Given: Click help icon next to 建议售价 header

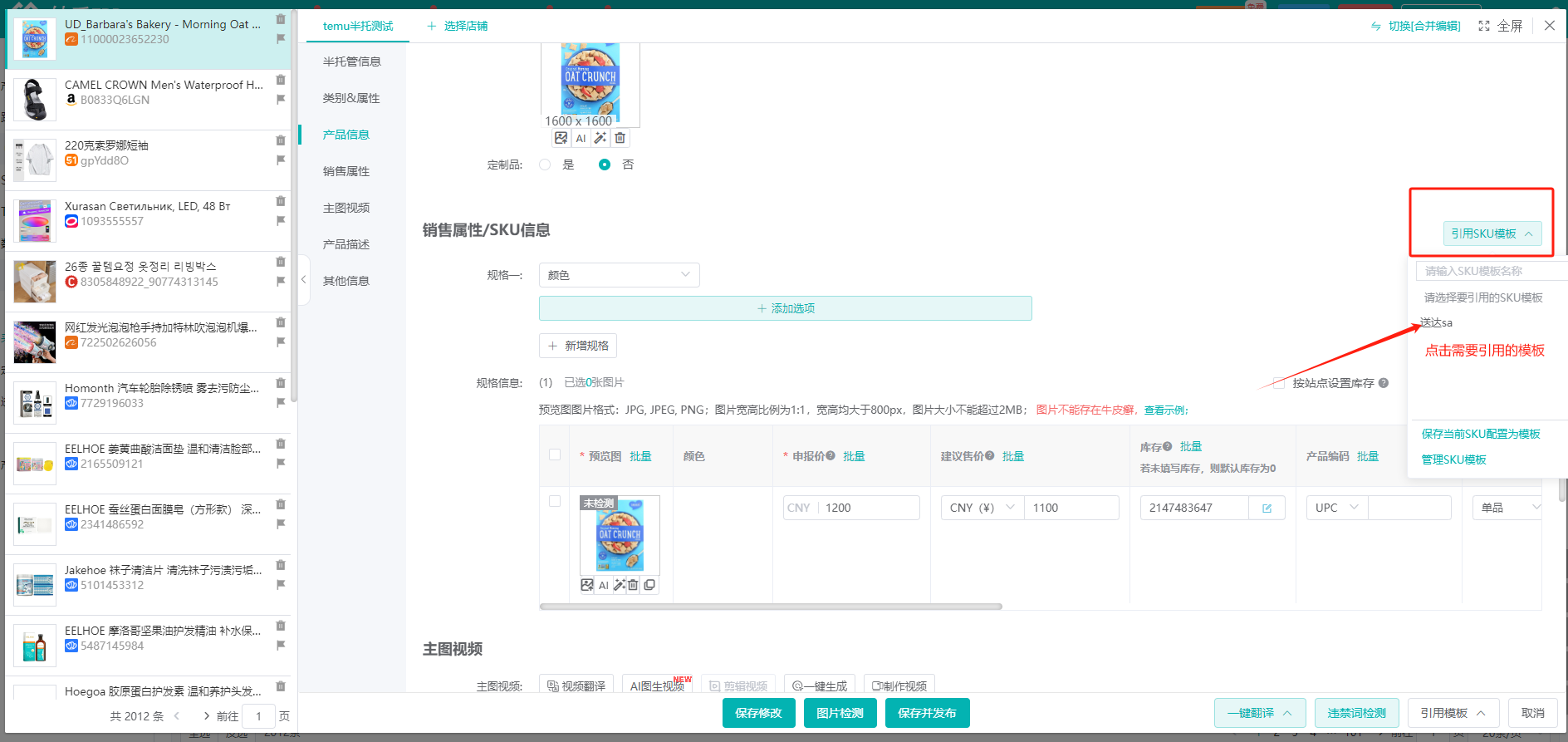Looking at the screenshot, I should click(989, 455).
